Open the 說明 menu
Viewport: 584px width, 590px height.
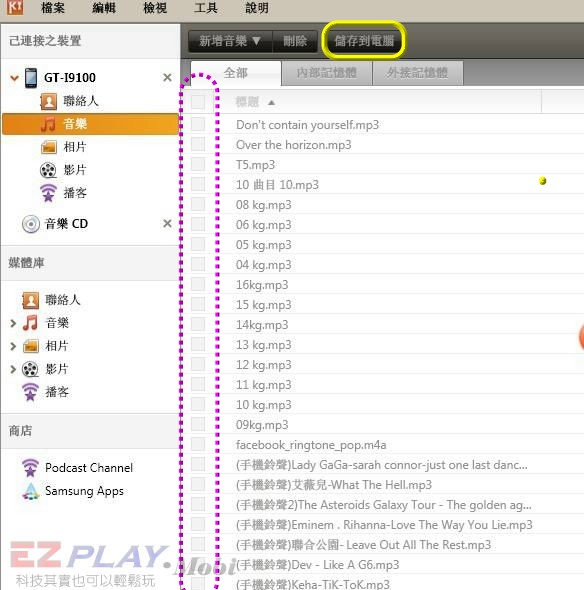coord(257,8)
